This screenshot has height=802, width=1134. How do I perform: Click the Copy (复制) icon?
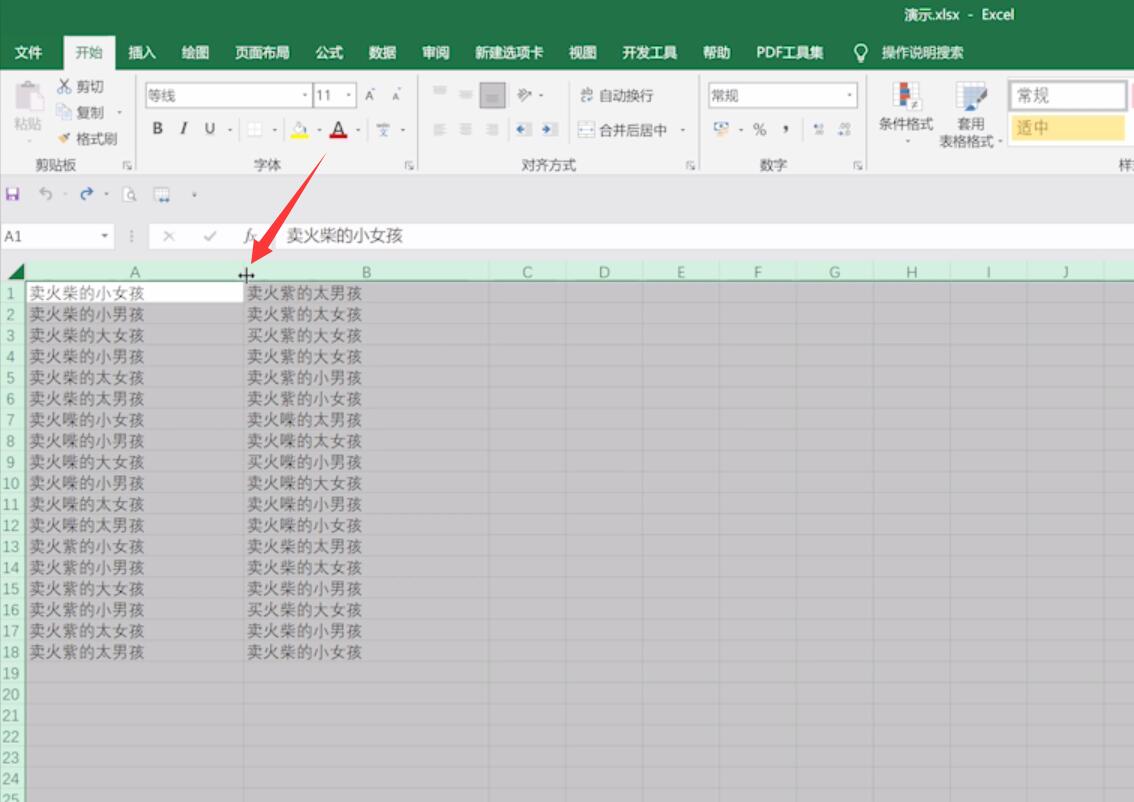click(64, 112)
